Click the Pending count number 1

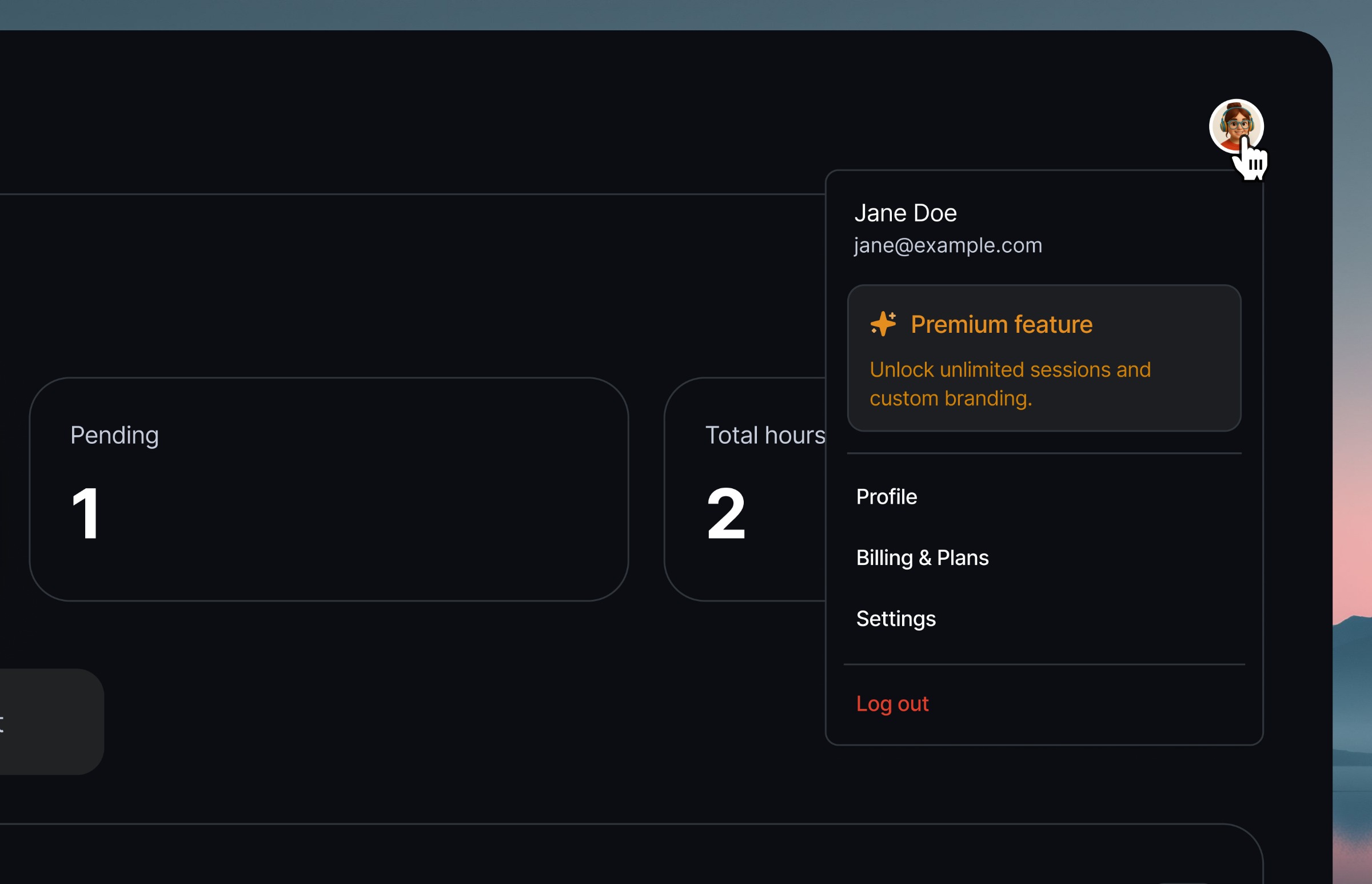[86, 512]
